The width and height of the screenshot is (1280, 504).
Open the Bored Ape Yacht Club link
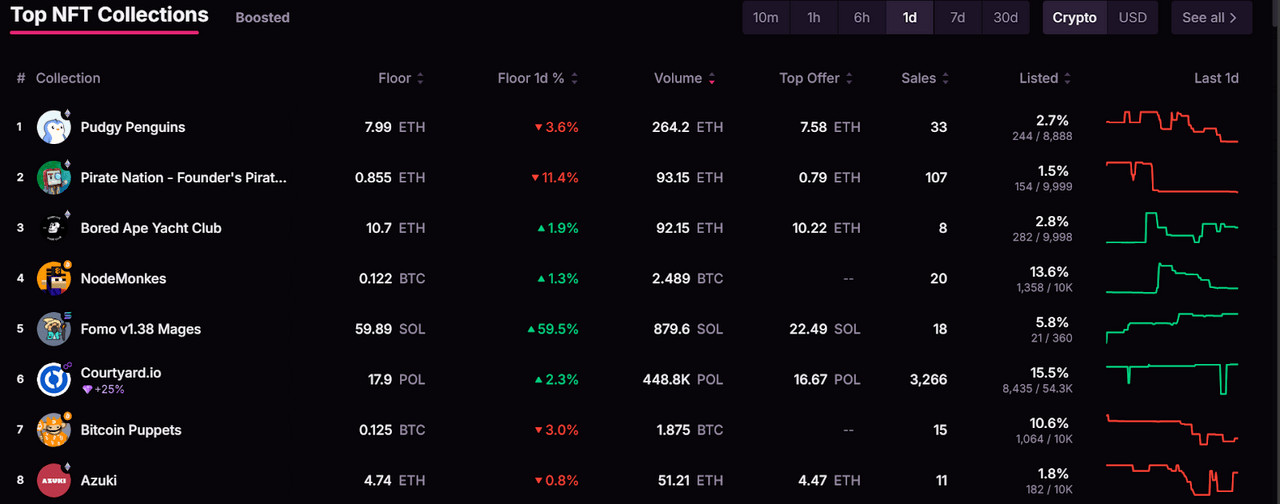point(151,228)
